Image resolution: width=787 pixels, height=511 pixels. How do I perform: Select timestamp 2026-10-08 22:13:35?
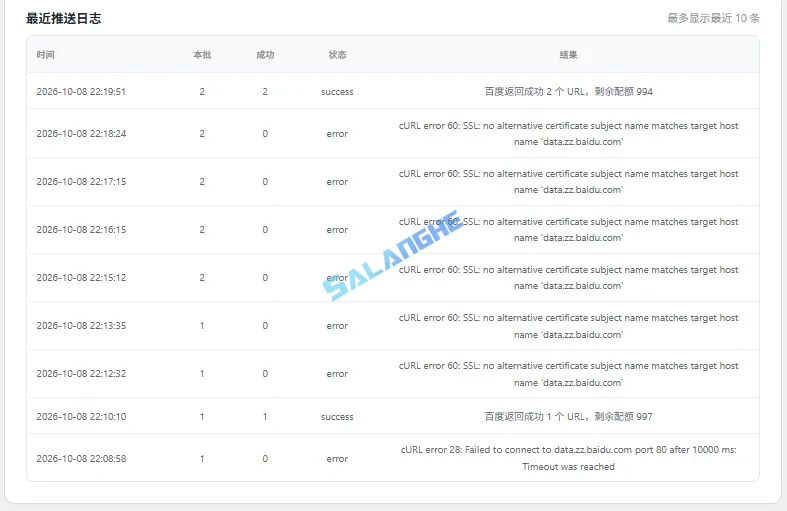(x=81, y=326)
